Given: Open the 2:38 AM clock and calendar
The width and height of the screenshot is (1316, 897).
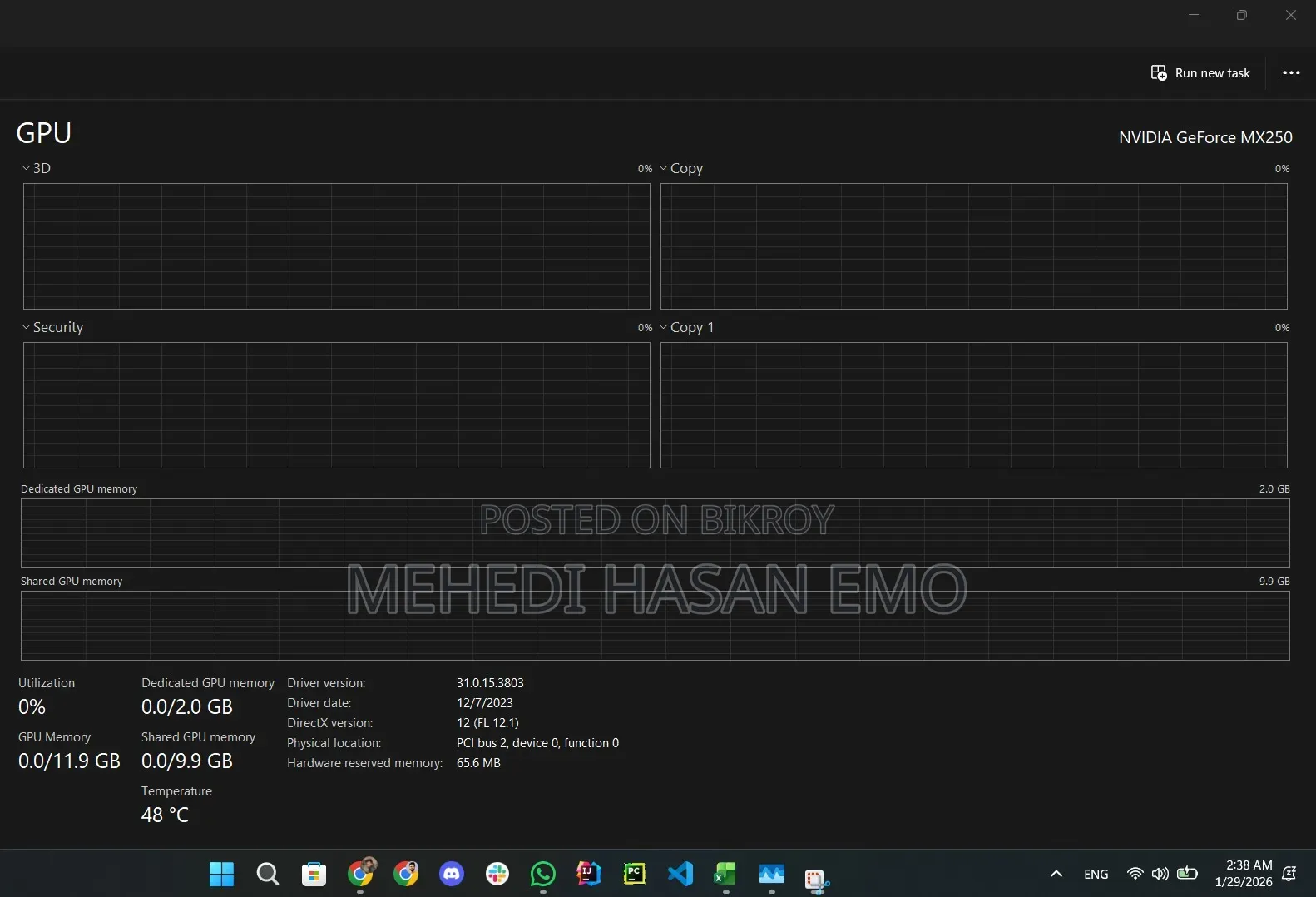Looking at the screenshot, I should [x=1244, y=874].
